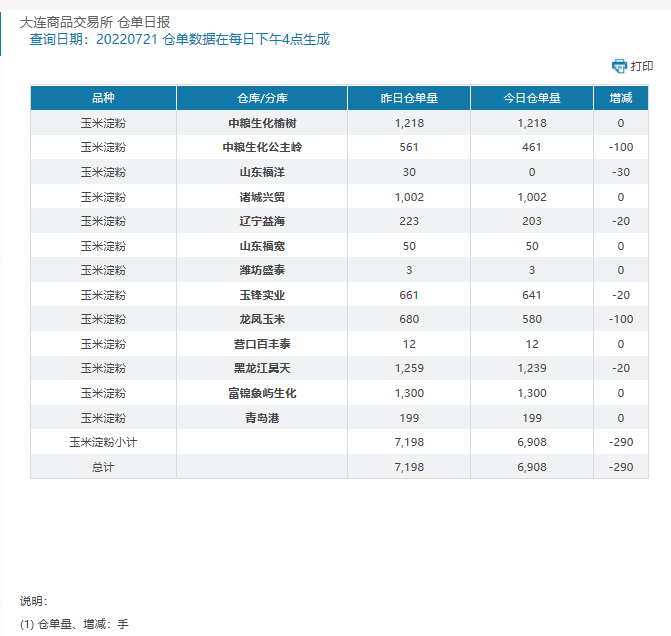Click the 增减 column header
Viewport: 671px width, 636px height.
(x=620, y=98)
